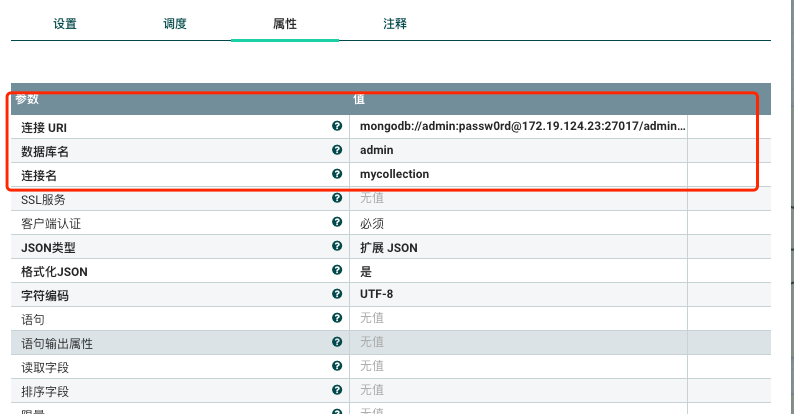794x414 pixels.
Task: Switch to the 设置 tab
Action: click(65, 24)
